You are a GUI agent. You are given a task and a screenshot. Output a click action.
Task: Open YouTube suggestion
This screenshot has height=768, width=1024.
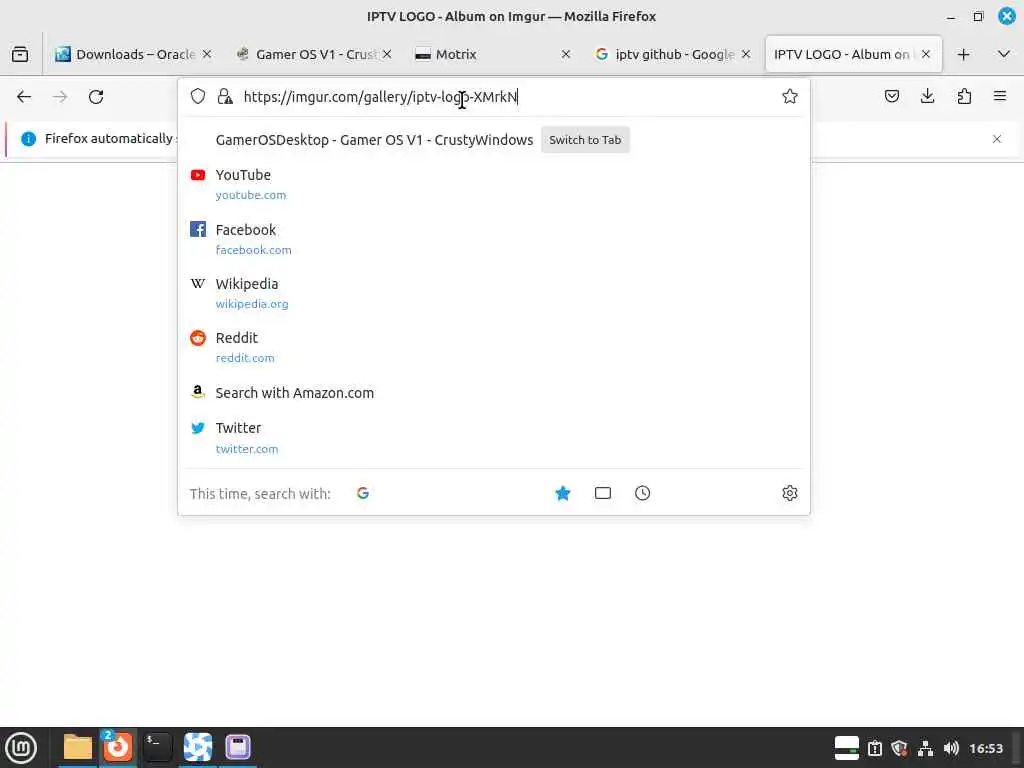(494, 184)
